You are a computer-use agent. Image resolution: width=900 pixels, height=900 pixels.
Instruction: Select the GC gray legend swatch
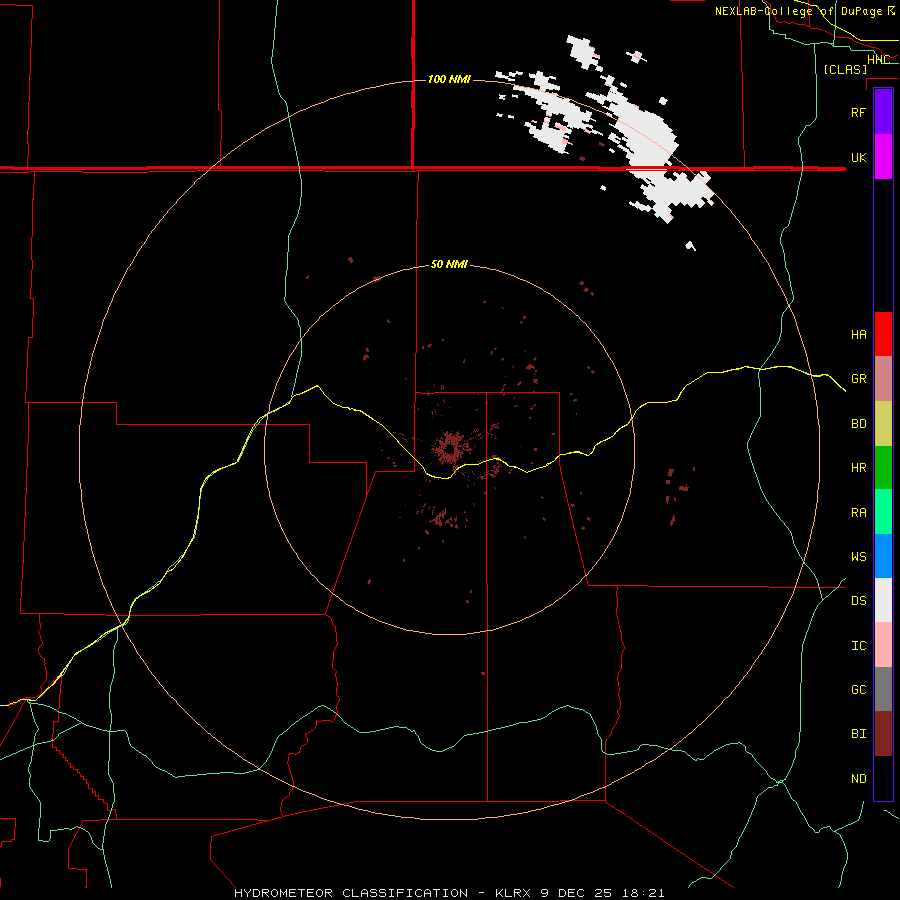[883, 689]
